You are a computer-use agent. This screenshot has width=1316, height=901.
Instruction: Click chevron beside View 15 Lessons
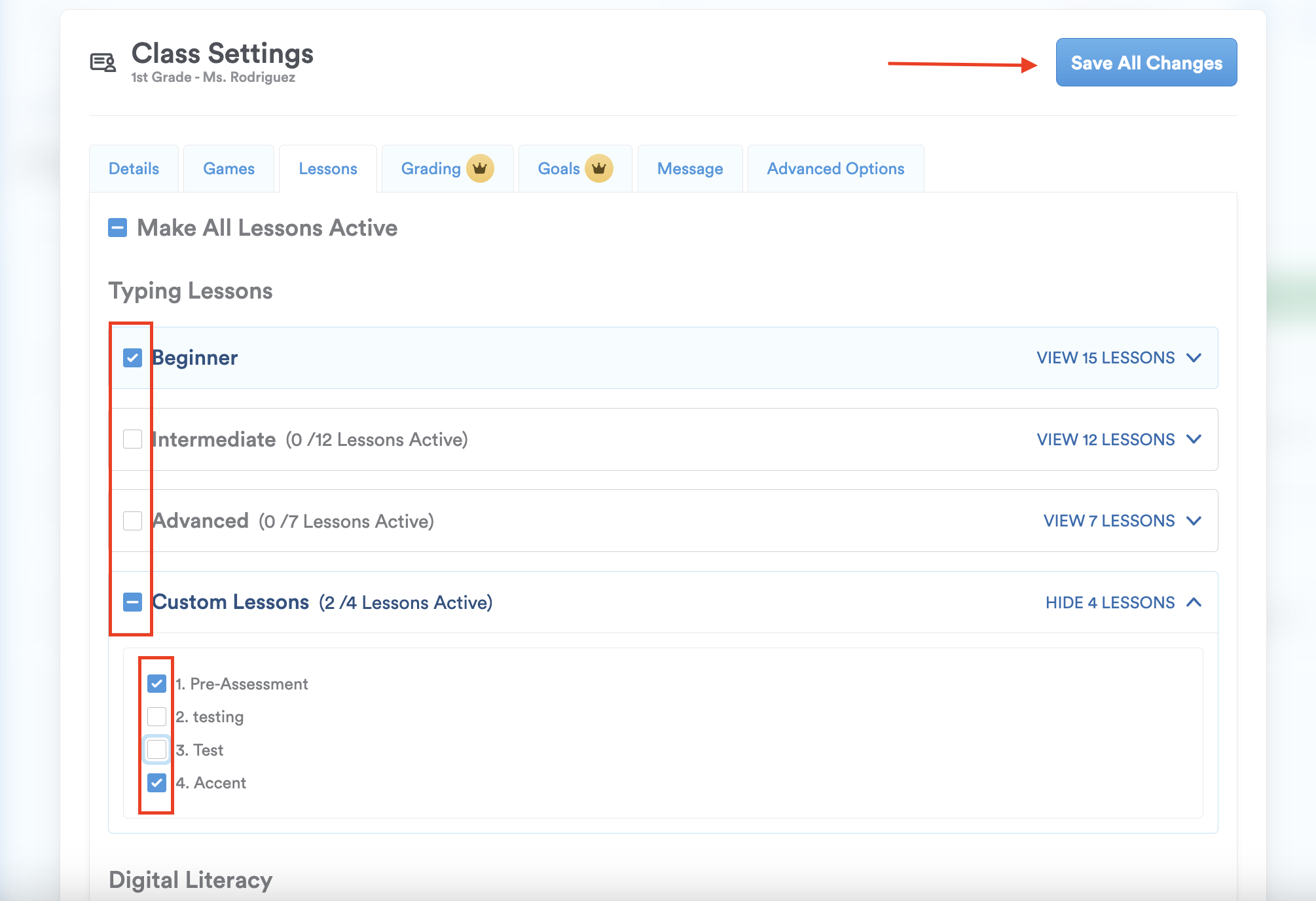1194,358
